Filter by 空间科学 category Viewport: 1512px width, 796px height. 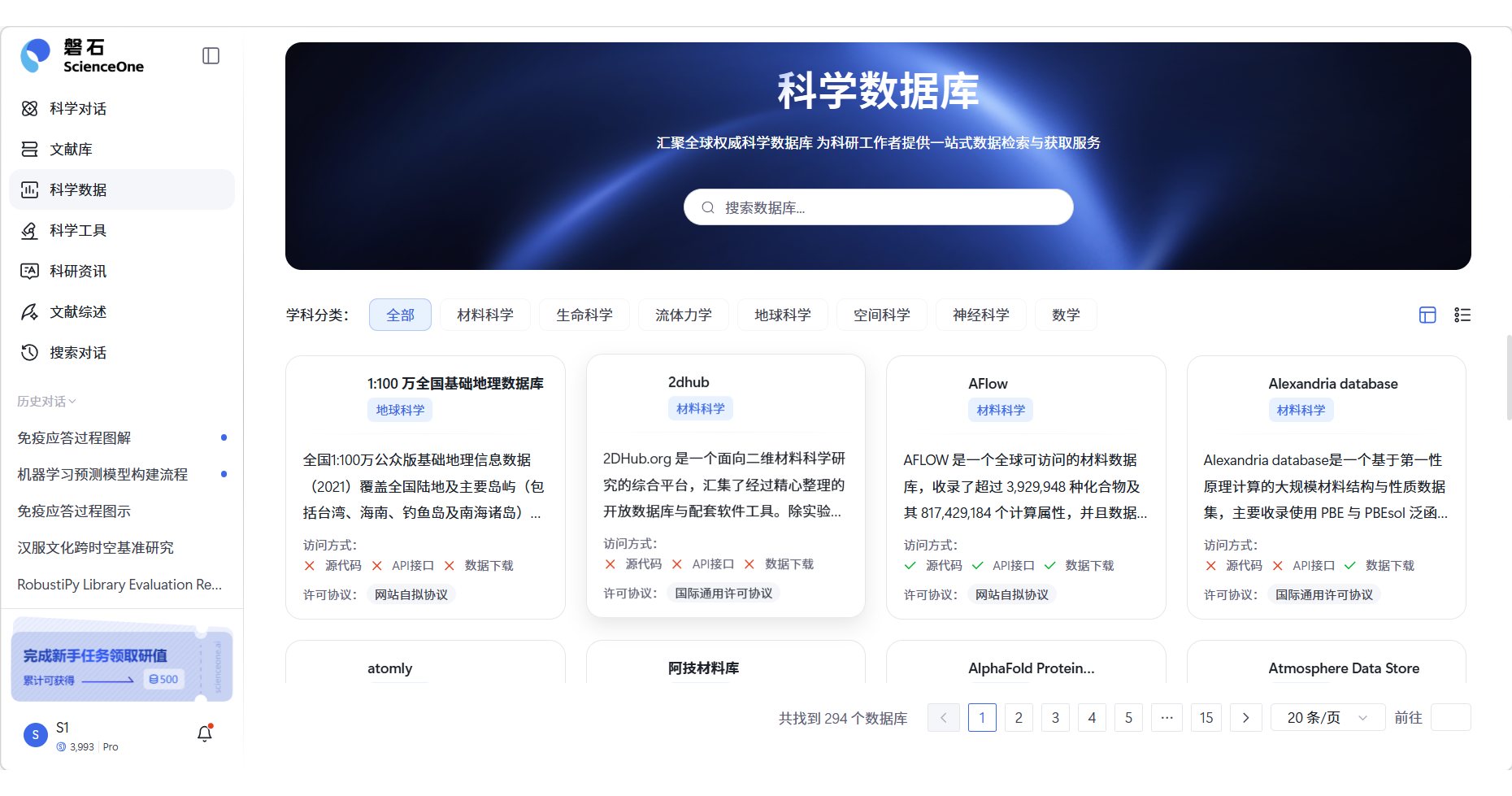[x=882, y=315]
